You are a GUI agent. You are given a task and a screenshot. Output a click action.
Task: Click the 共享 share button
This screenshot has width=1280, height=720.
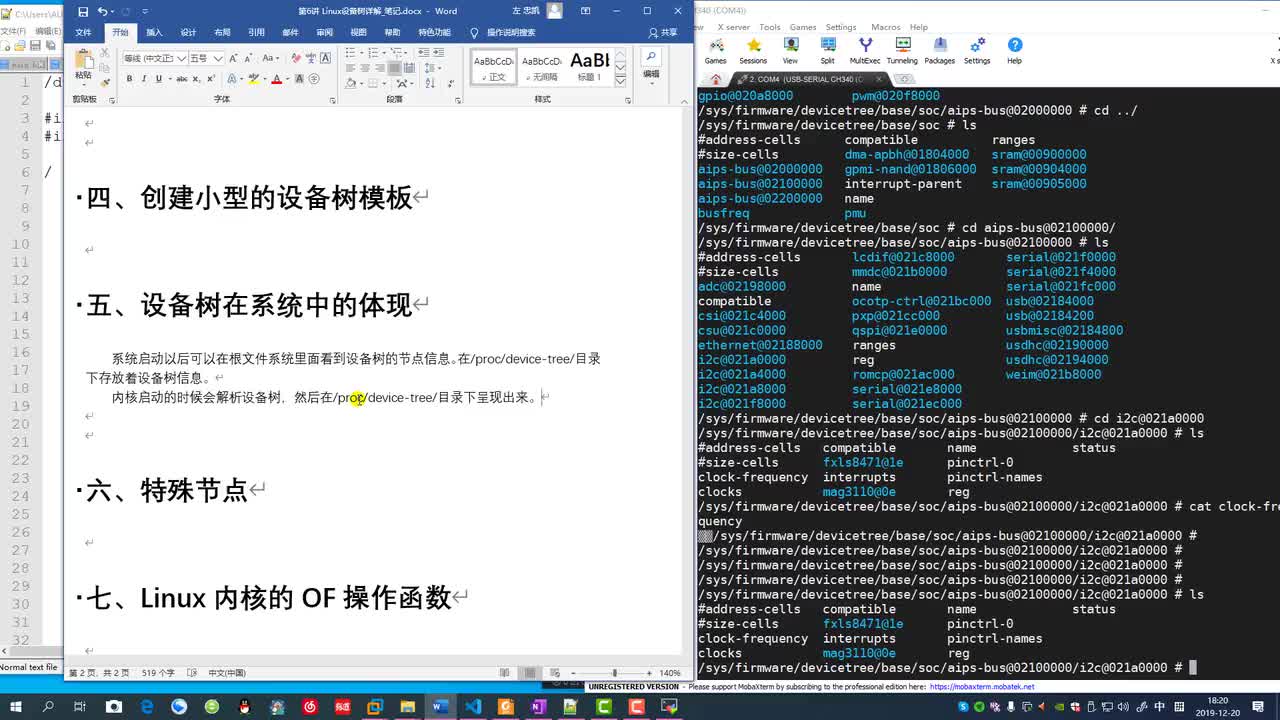click(663, 32)
